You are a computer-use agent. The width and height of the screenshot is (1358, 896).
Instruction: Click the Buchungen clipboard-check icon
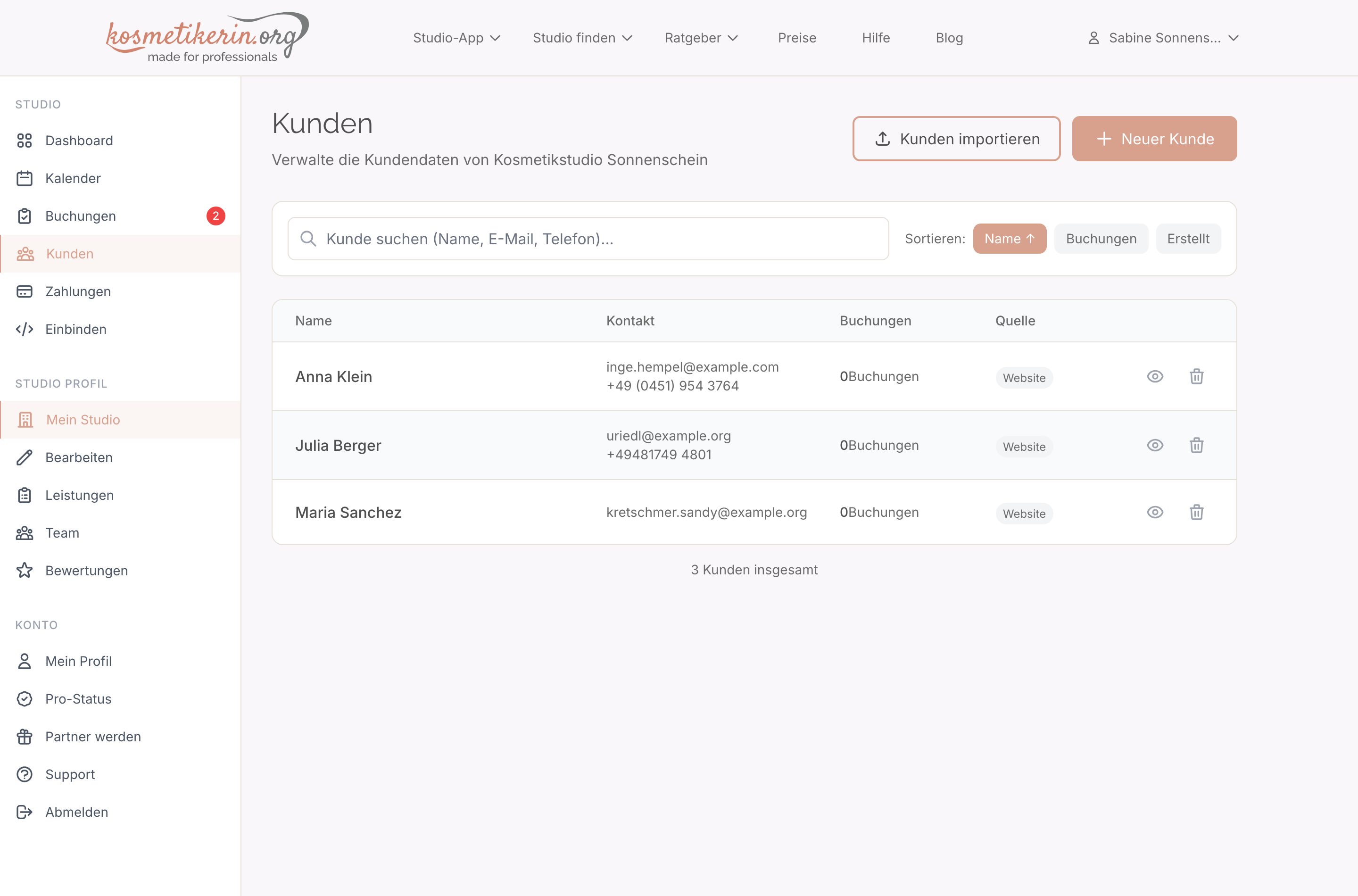(x=25, y=216)
